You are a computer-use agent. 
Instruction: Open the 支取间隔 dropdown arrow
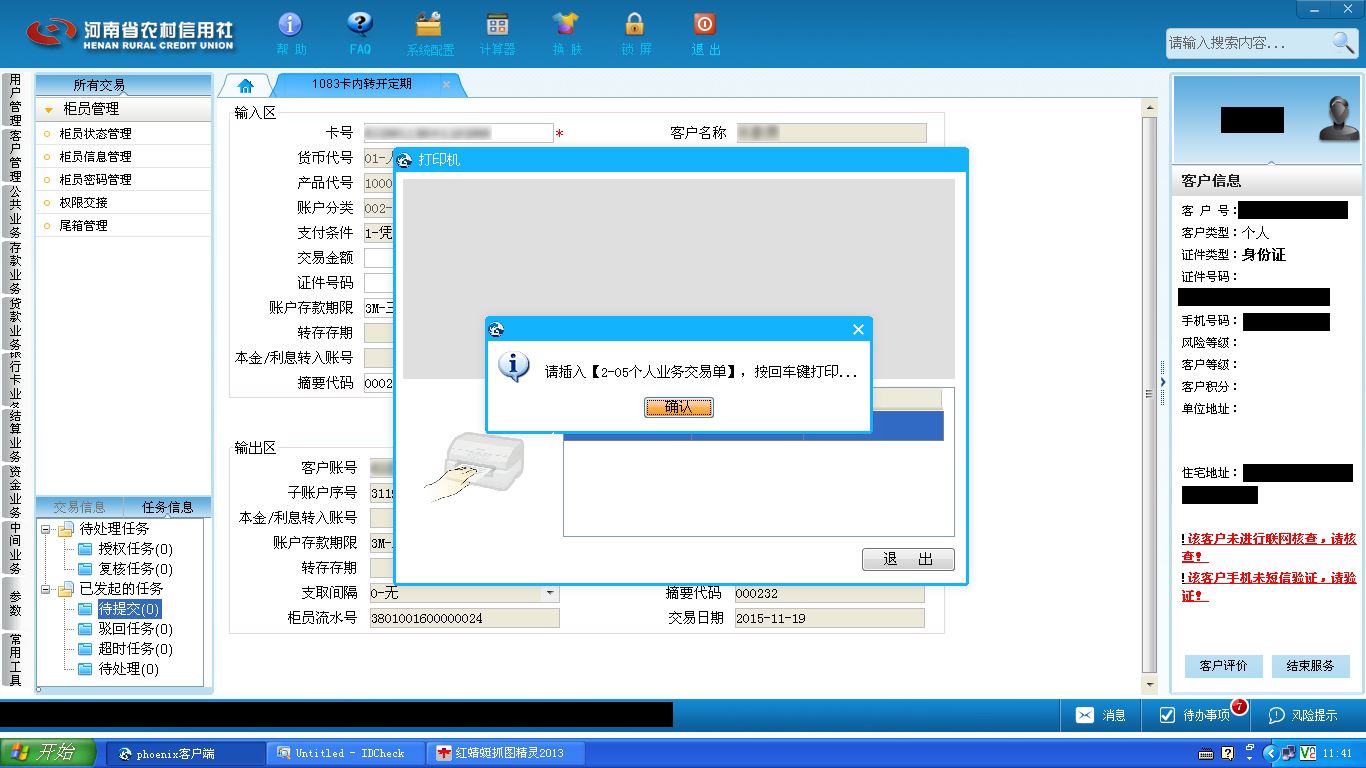550,593
